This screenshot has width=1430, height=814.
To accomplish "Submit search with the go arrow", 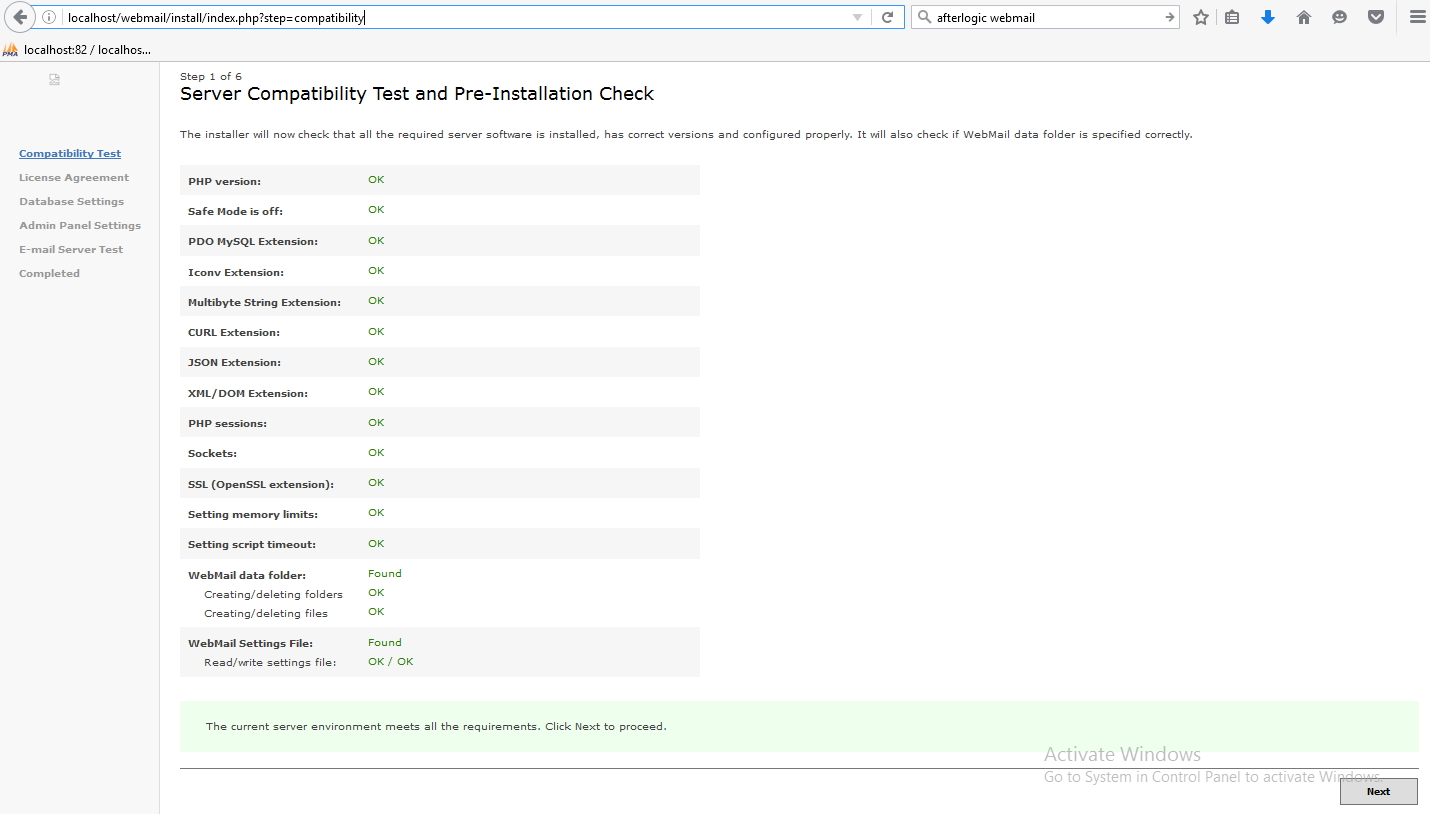I will (1170, 17).
